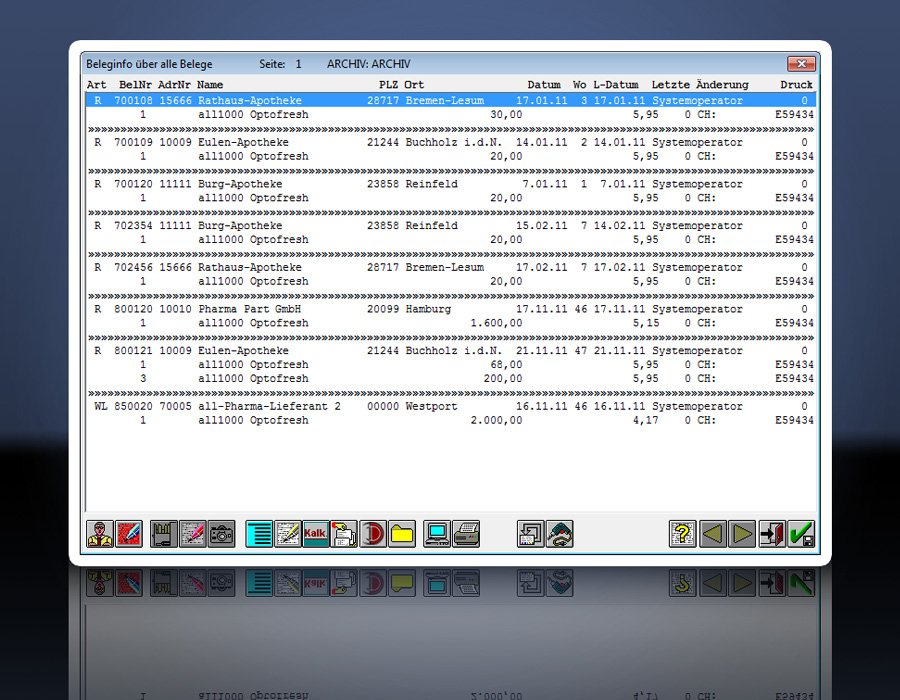The width and height of the screenshot is (900, 700).
Task: Open help with the question mark icon
Action: [x=682, y=534]
